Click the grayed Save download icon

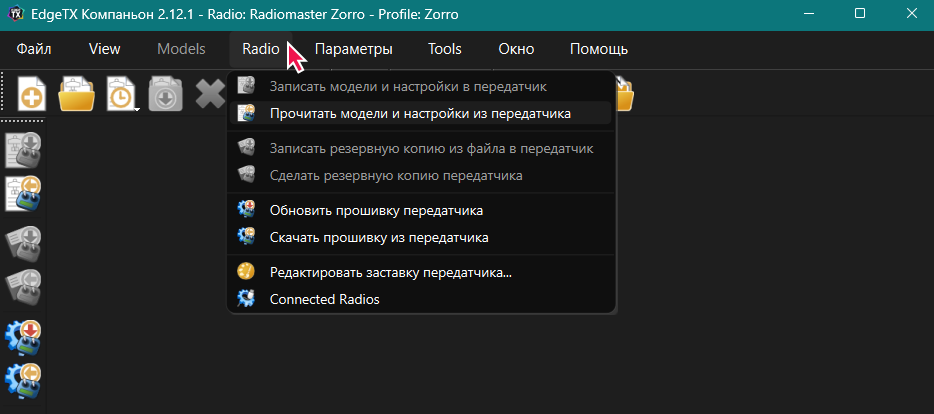point(165,94)
